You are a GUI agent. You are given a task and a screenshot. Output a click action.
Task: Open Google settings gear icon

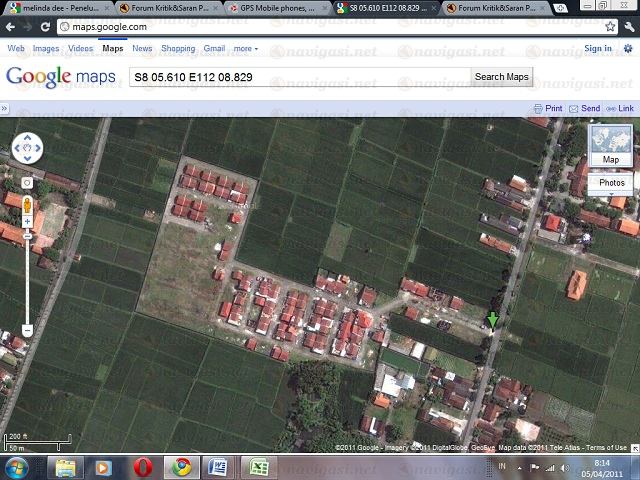coord(629,48)
